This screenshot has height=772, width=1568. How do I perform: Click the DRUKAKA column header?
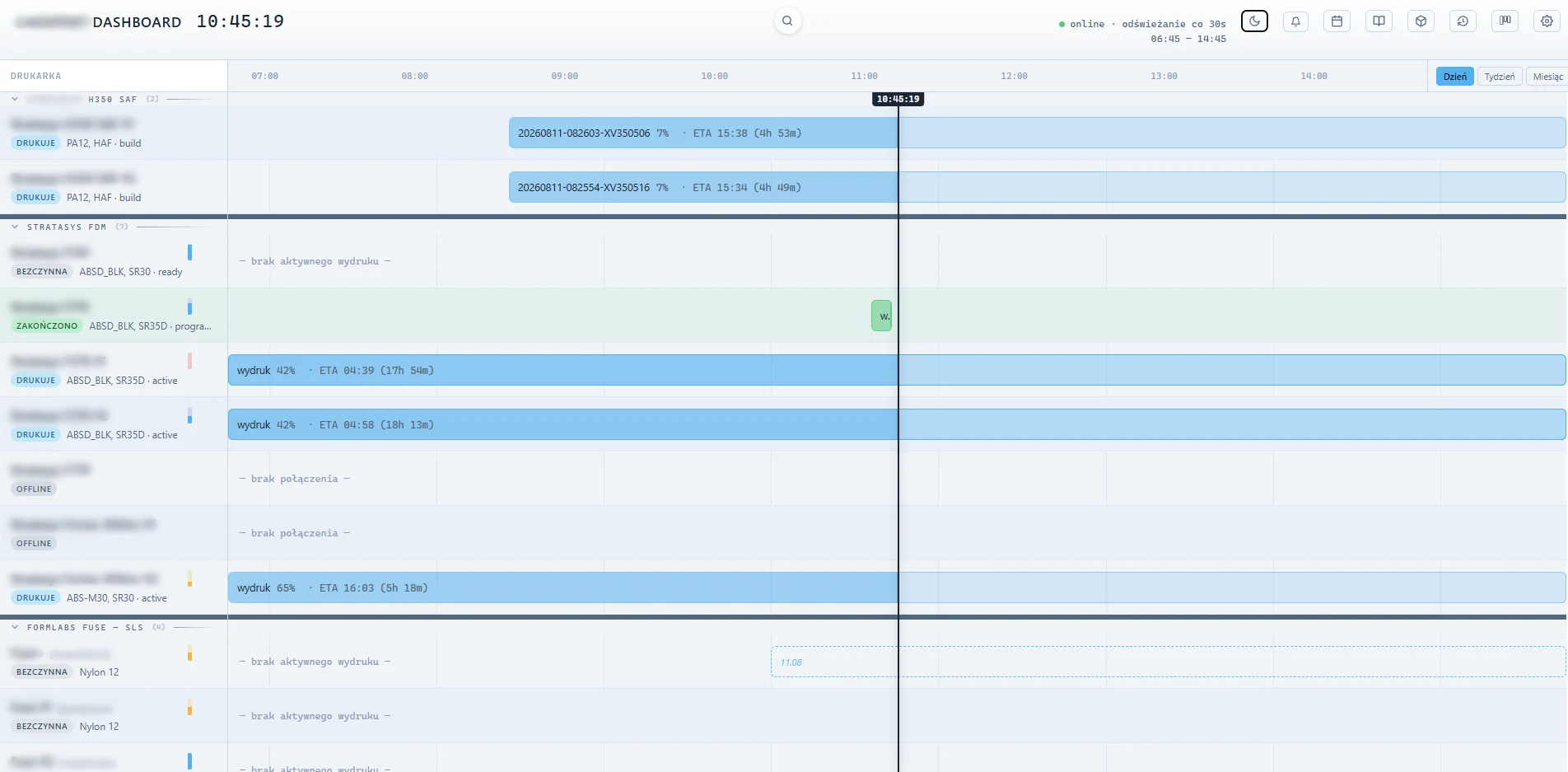36,76
